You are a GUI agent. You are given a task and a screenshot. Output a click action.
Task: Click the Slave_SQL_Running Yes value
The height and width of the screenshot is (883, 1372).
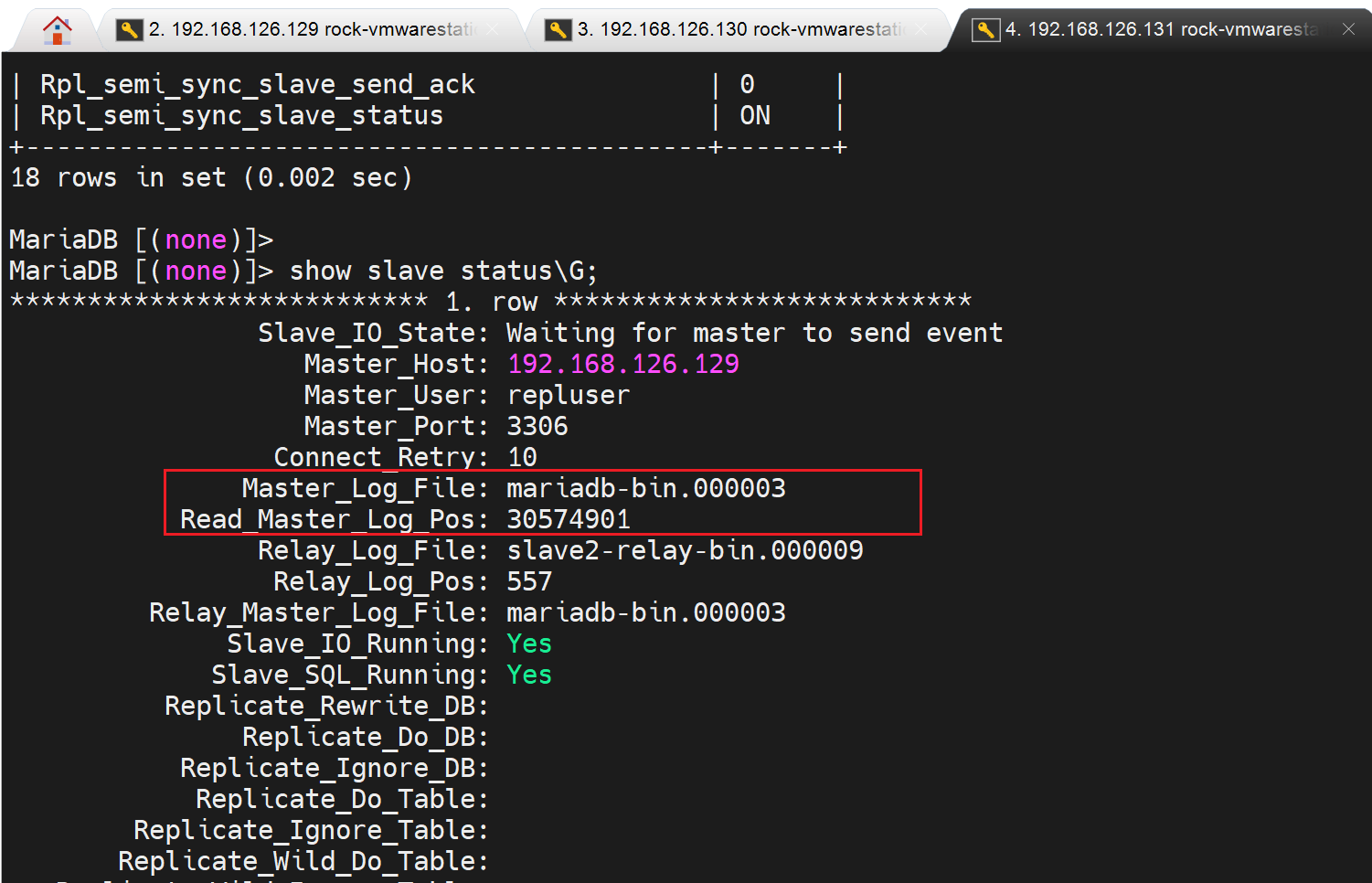(x=529, y=675)
